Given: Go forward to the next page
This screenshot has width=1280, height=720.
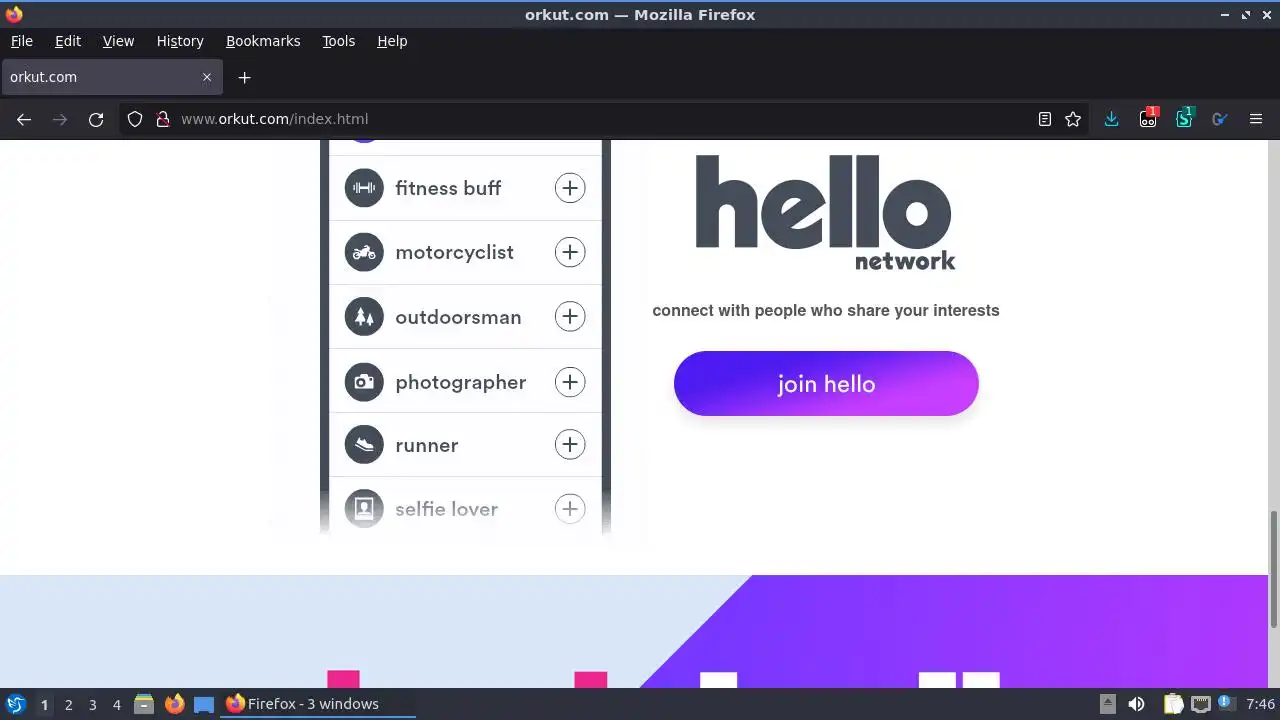Looking at the screenshot, I should click(60, 119).
